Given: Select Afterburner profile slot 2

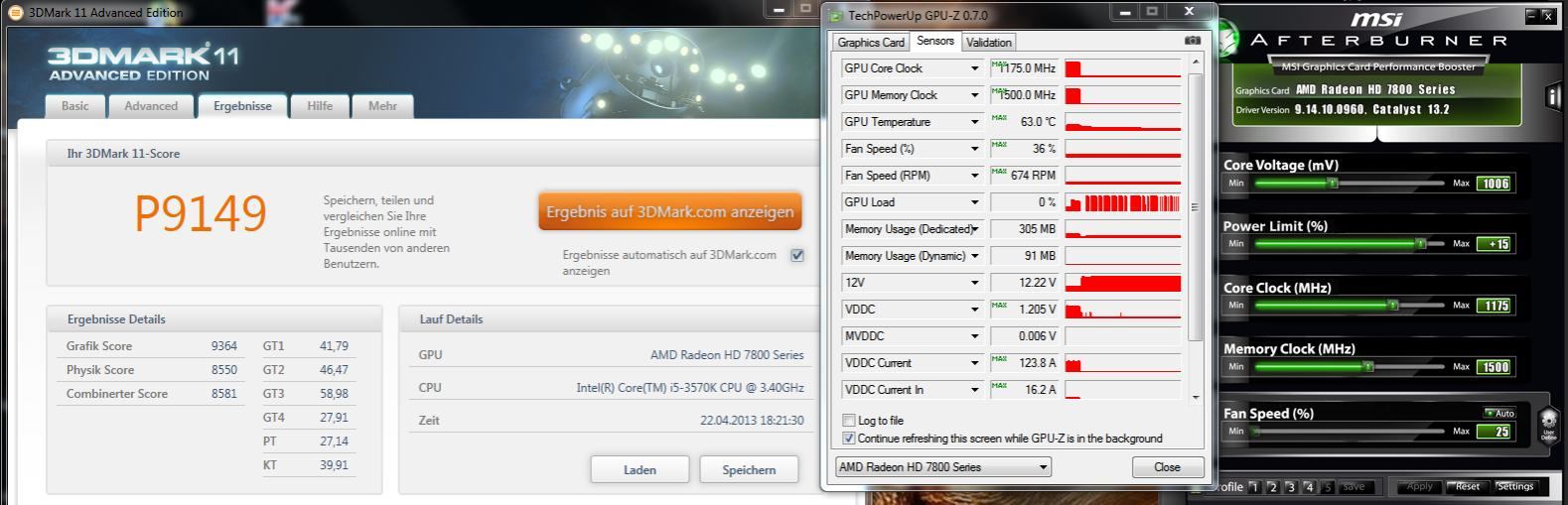Looking at the screenshot, I should point(1272,487).
